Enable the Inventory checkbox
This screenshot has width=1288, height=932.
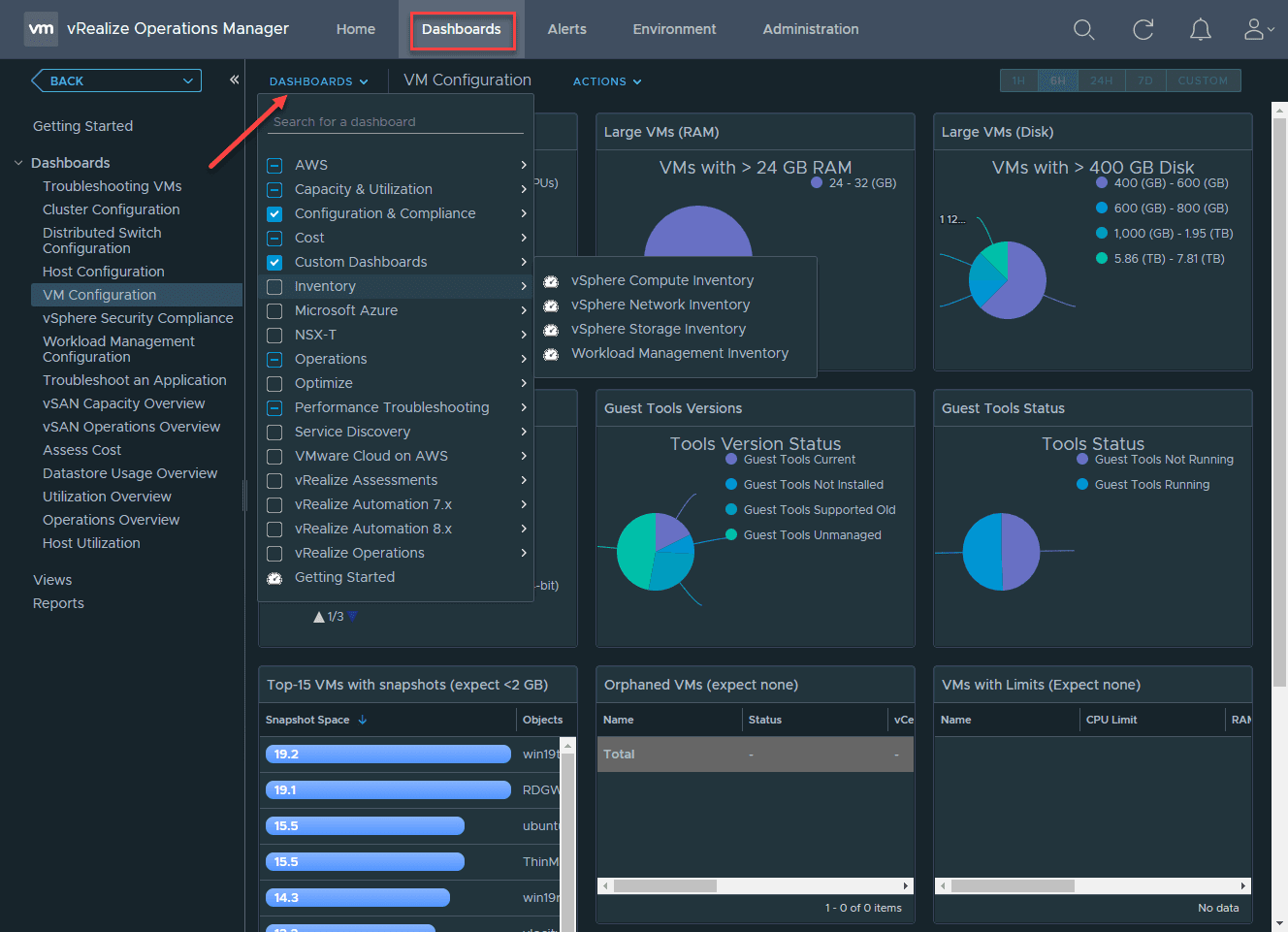click(274, 285)
